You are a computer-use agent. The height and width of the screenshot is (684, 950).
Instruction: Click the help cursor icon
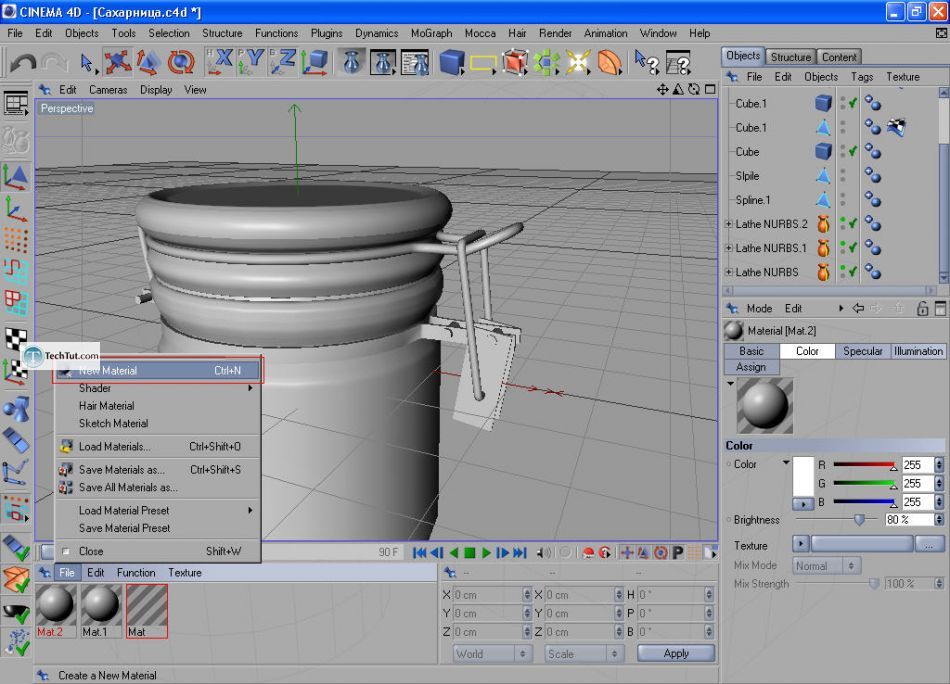(x=646, y=62)
